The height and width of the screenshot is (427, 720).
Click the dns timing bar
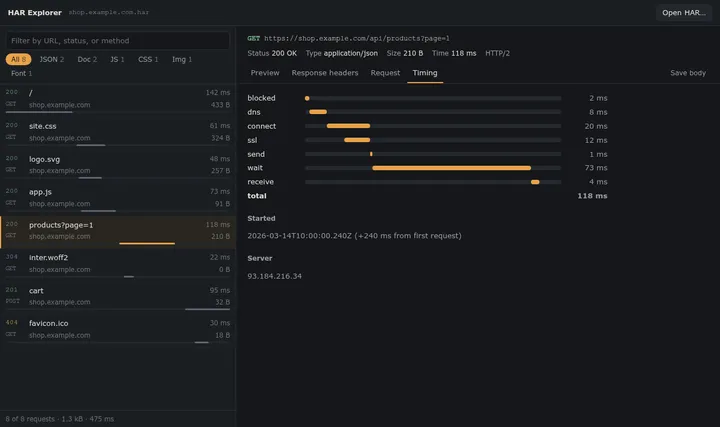(x=318, y=112)
